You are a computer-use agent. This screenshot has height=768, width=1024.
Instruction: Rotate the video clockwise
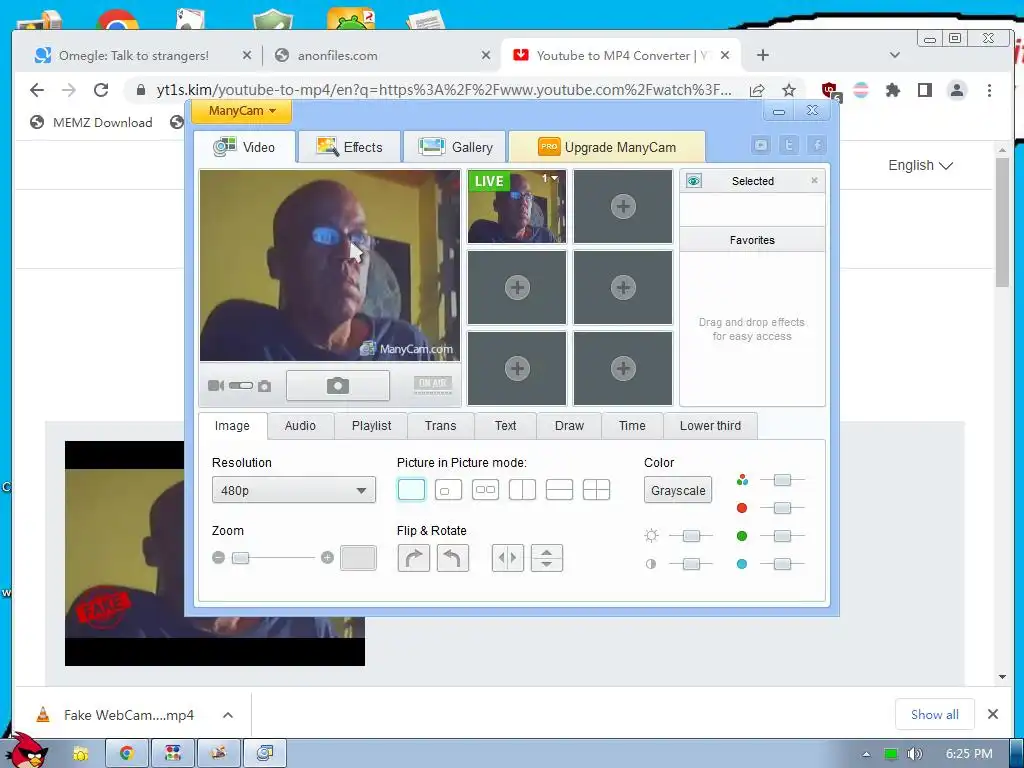[x=413, y=558]
